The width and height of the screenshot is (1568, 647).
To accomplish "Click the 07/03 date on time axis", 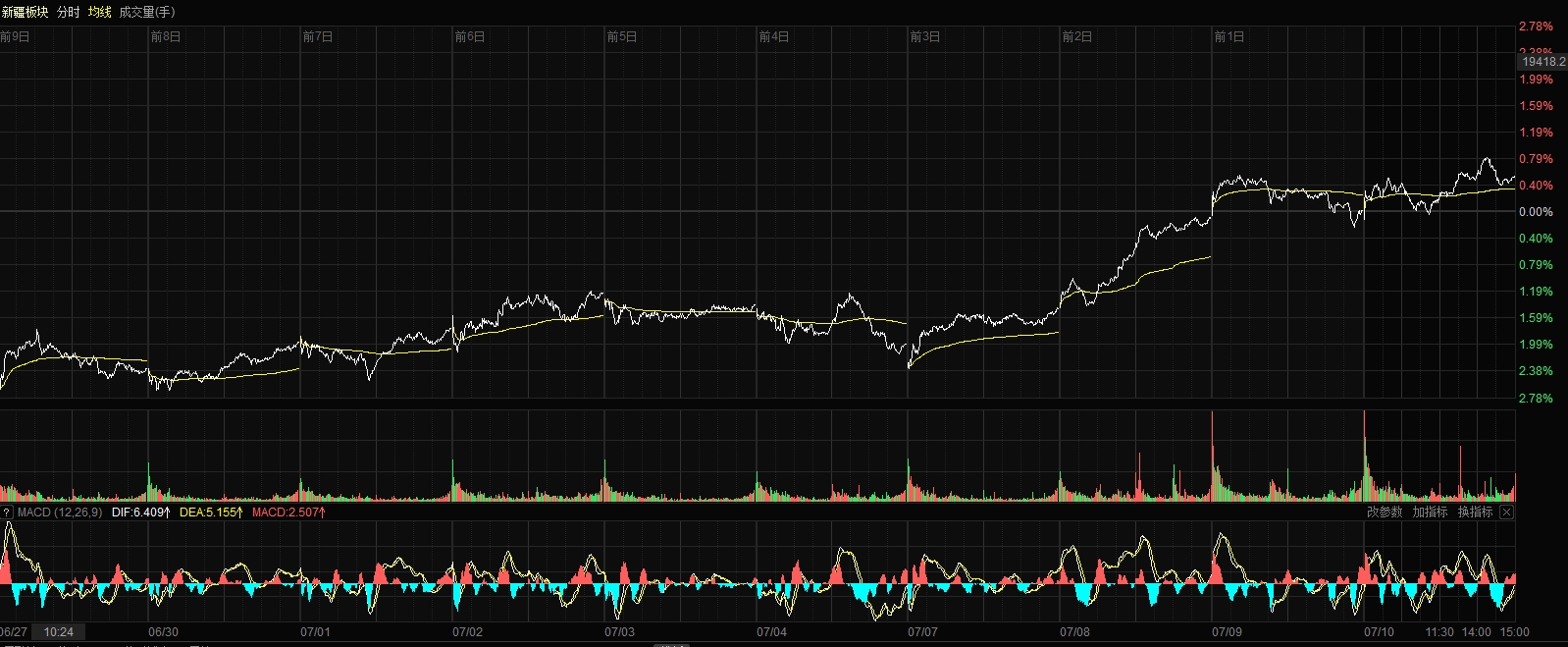I will tap(619, 632).
